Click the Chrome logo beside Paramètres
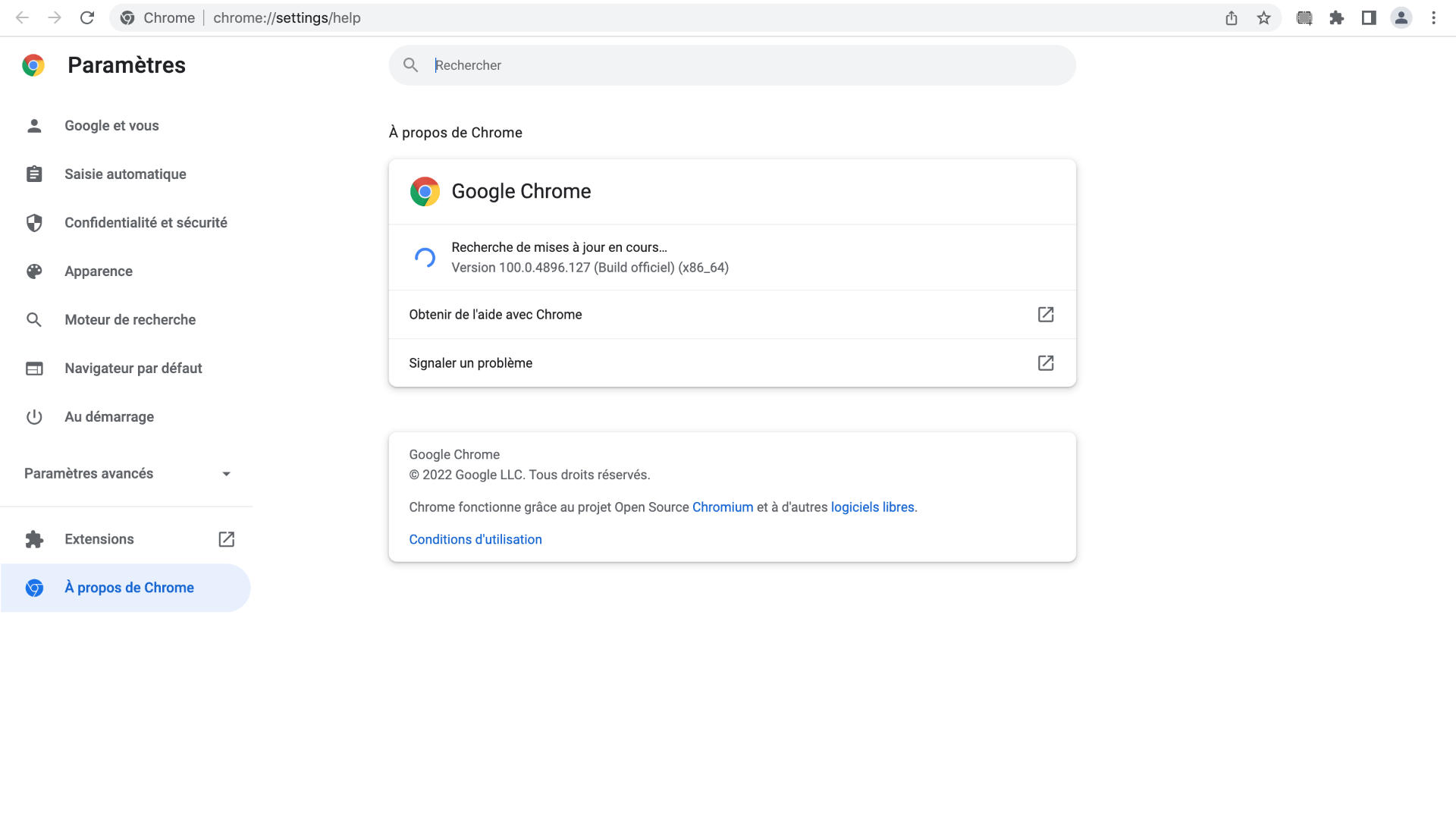The width and height of the screenshot is (1456, 819). pos(33,65)
